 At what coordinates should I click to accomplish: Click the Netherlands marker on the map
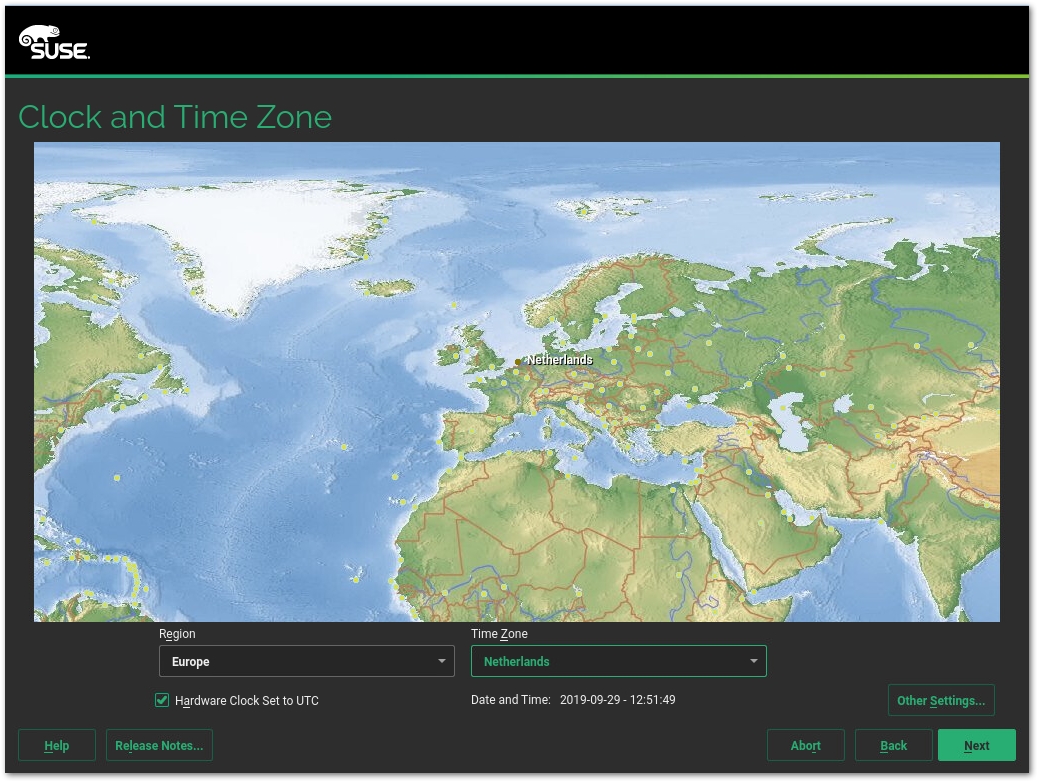[518, 362]
